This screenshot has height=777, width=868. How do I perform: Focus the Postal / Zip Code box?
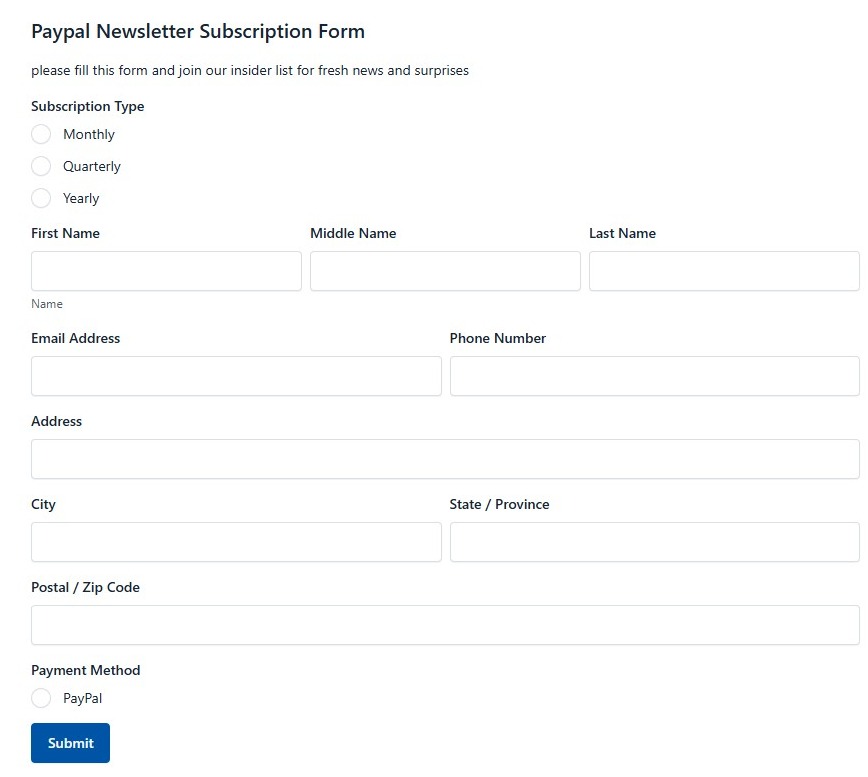tap(445, 625)
